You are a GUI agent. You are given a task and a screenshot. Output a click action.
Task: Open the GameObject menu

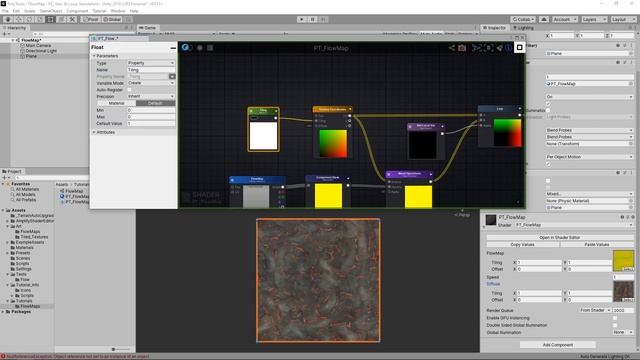click(x=51, y=11)
